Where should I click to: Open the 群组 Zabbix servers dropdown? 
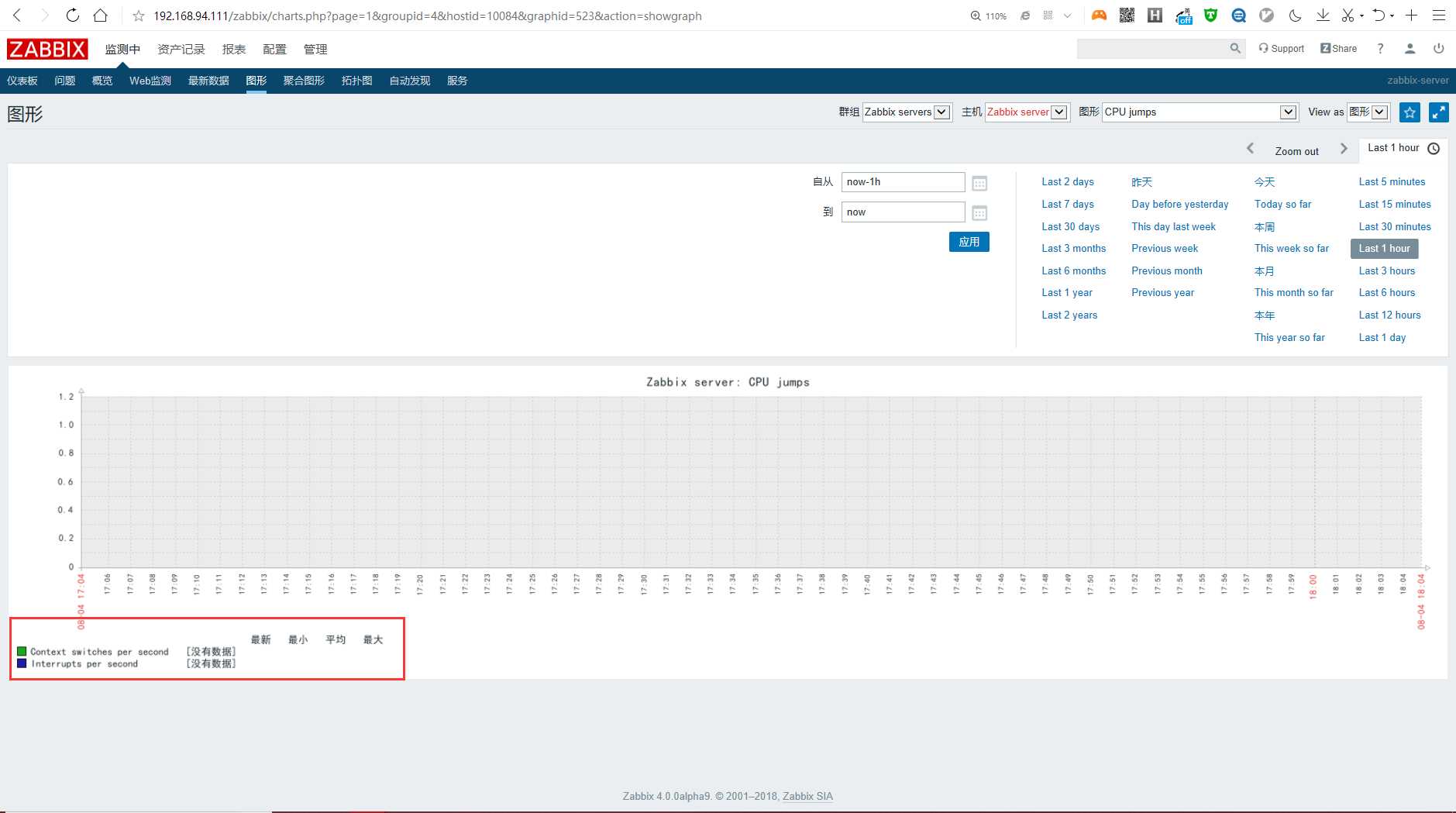[907, 112]
